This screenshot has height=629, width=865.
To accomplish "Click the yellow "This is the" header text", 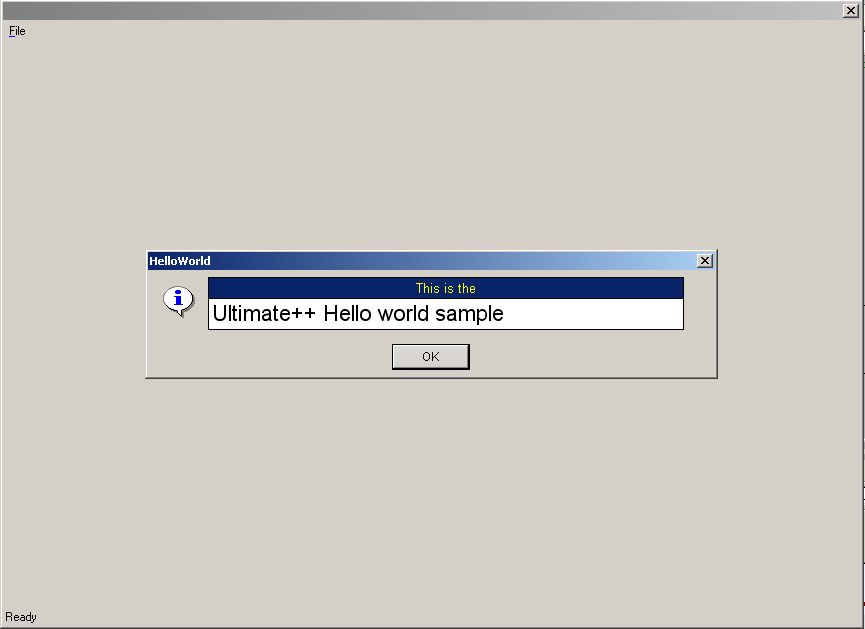I will 446,289.
